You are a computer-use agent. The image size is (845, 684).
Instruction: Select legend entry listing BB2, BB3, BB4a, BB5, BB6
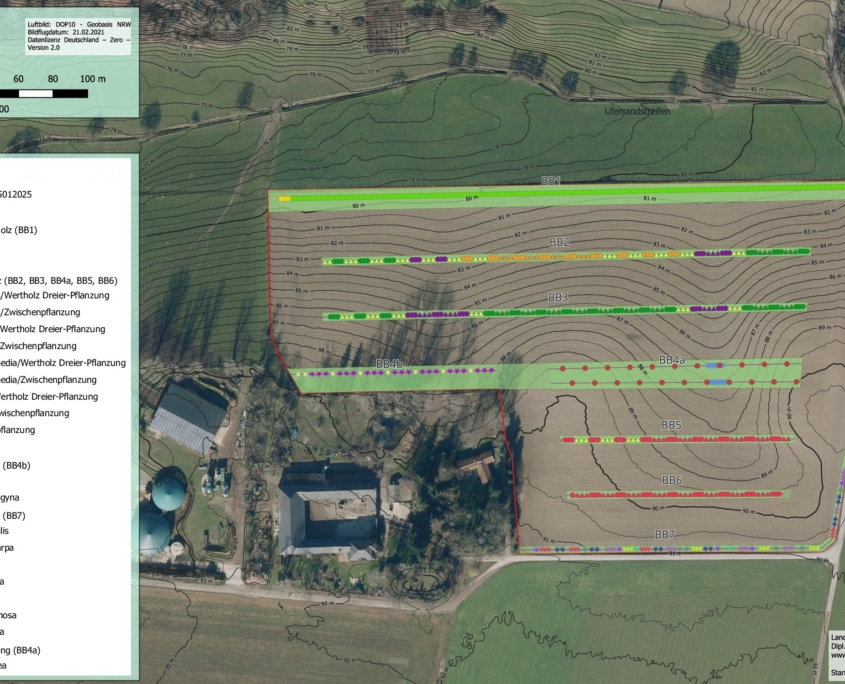point(60,280)
